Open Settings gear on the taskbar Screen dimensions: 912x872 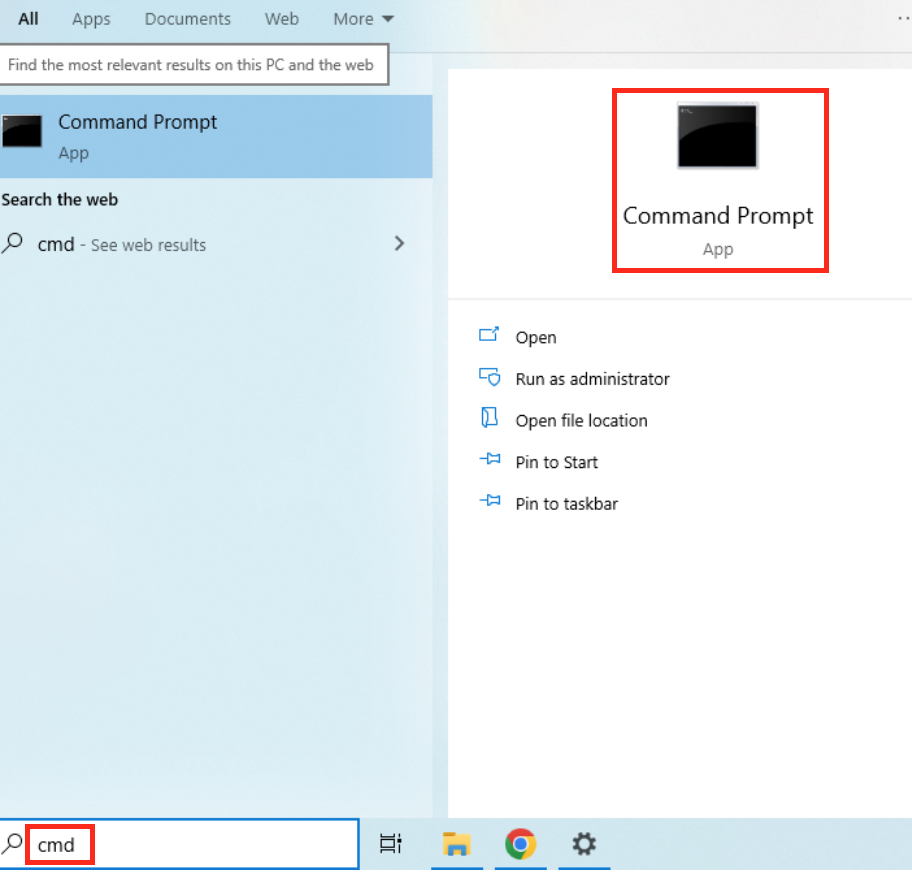click(x=584, y=843)
